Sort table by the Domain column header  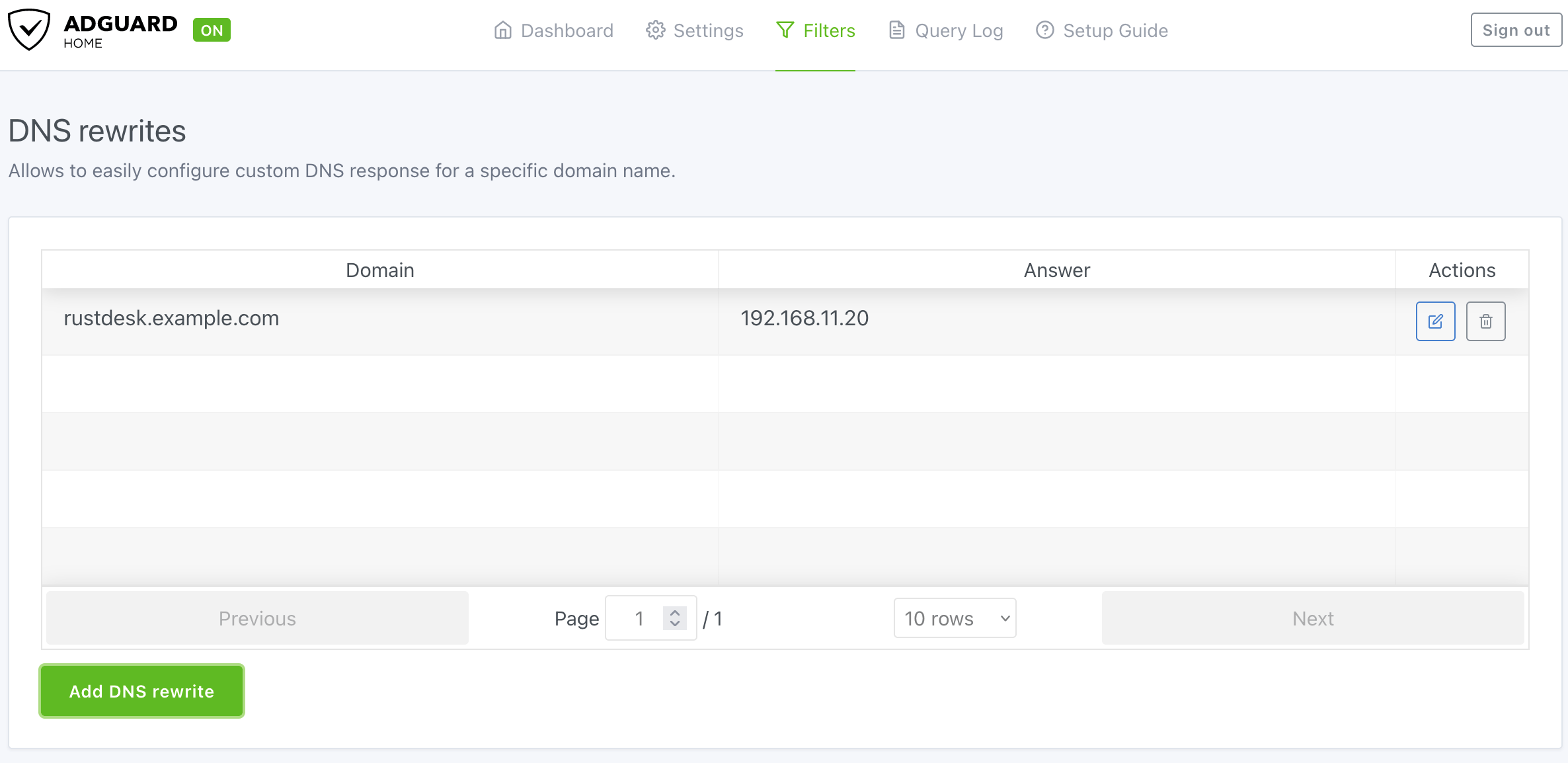tap(379, 270)
